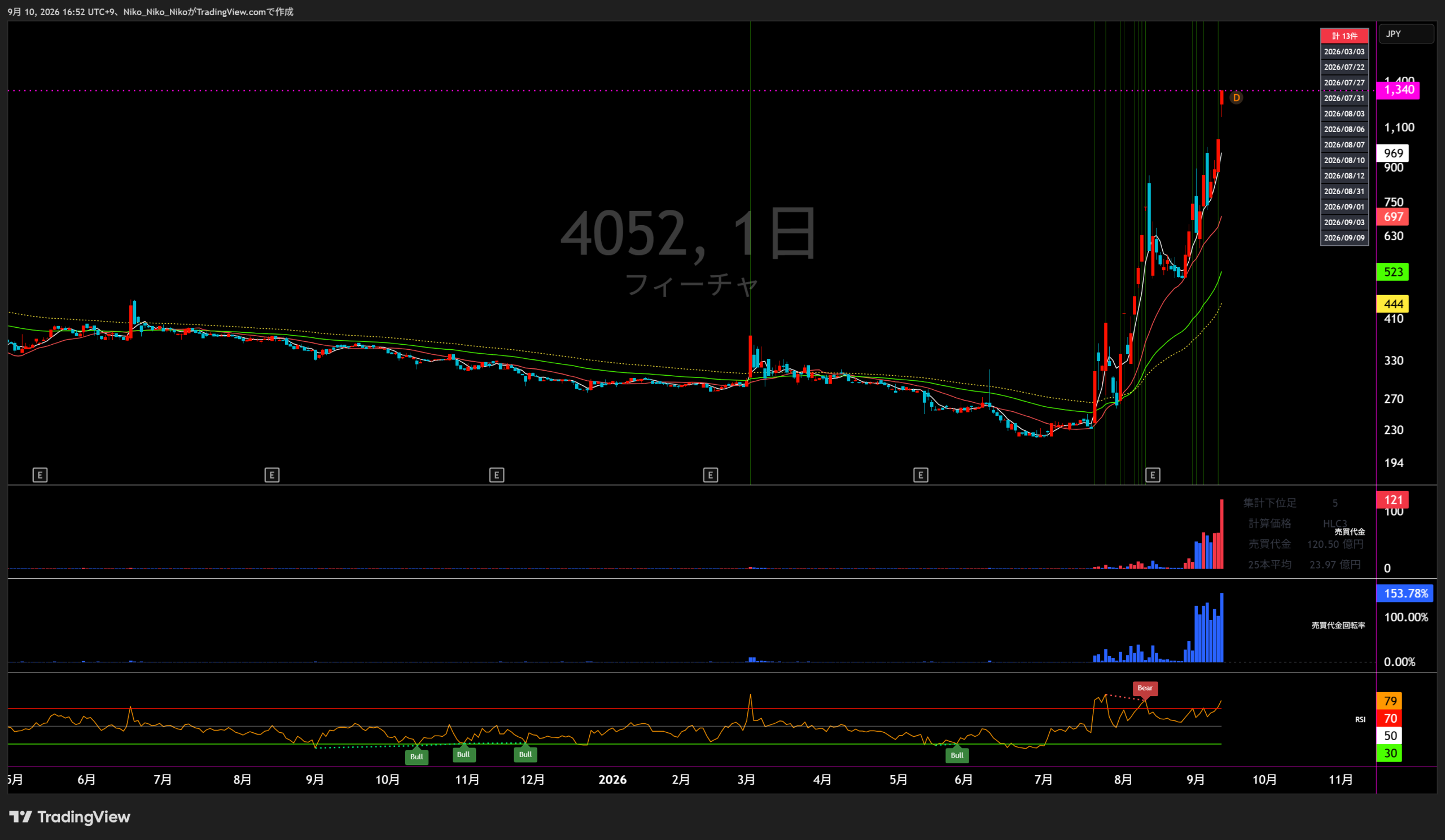Click the red 計 13件 header
The height and width of the screenshot is (840, 1445).
click(x=1344, y=36)
